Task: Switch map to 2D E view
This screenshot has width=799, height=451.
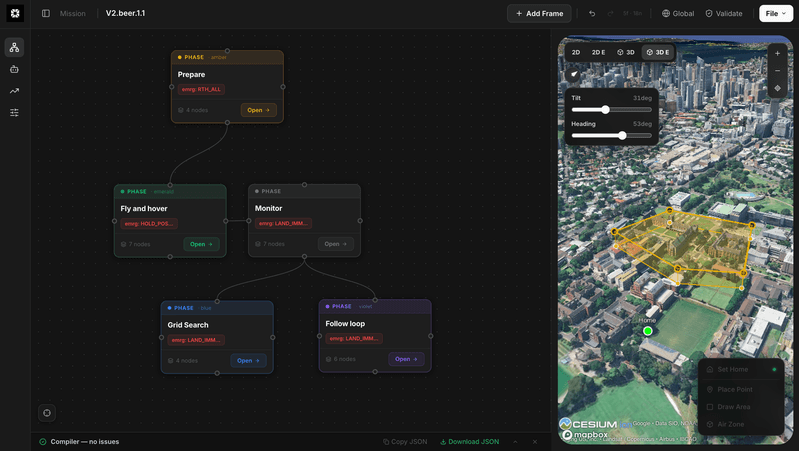Action: (598, 52)
